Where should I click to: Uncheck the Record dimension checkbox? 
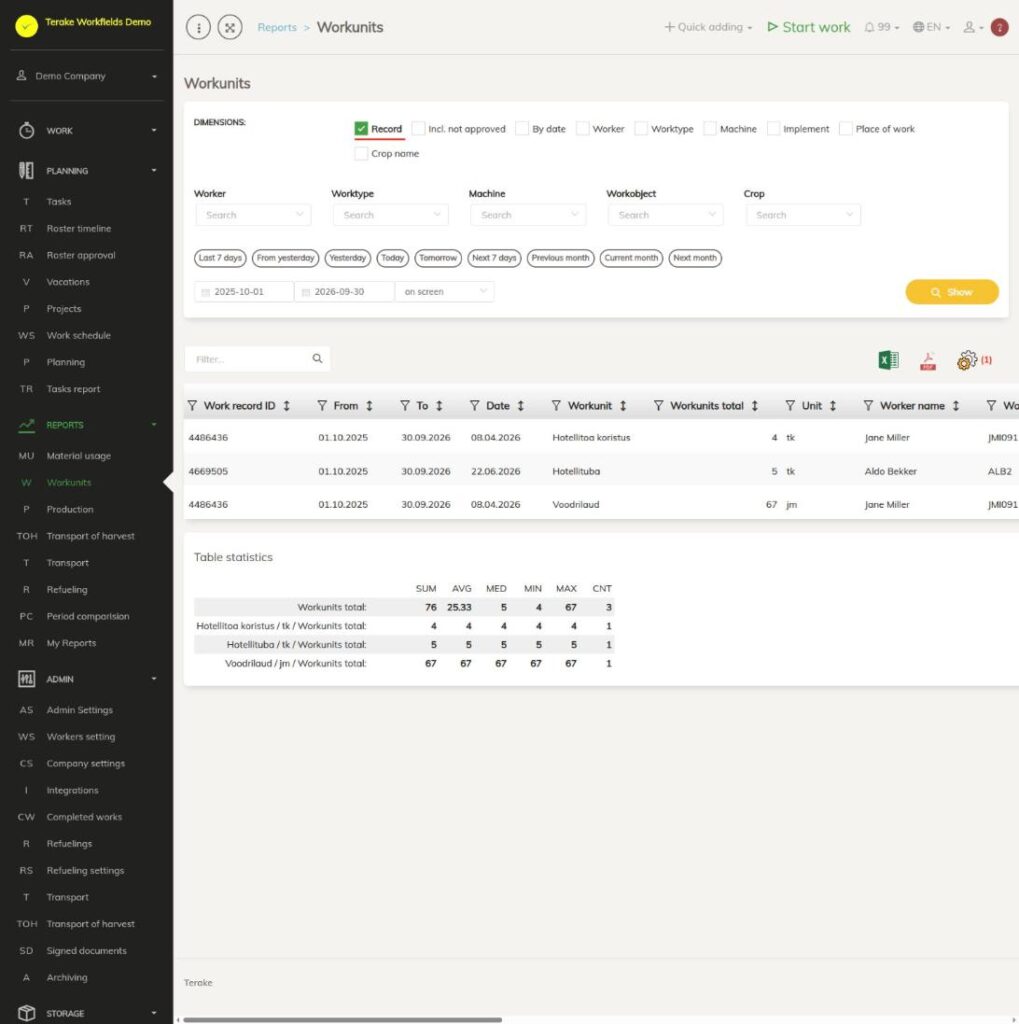click(361, 129)
